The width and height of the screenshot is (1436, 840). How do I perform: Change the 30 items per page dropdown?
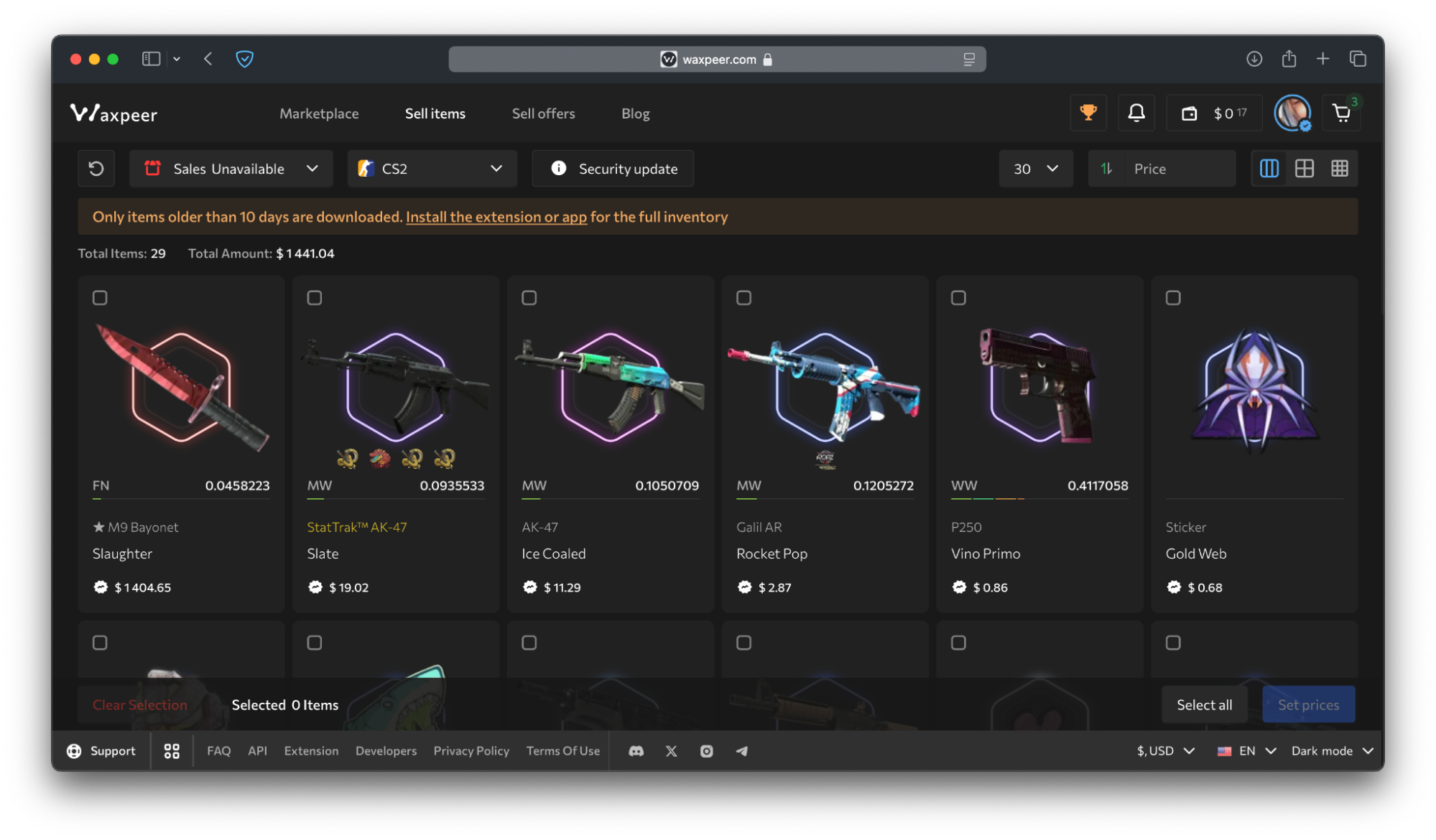coord(1036,169)
